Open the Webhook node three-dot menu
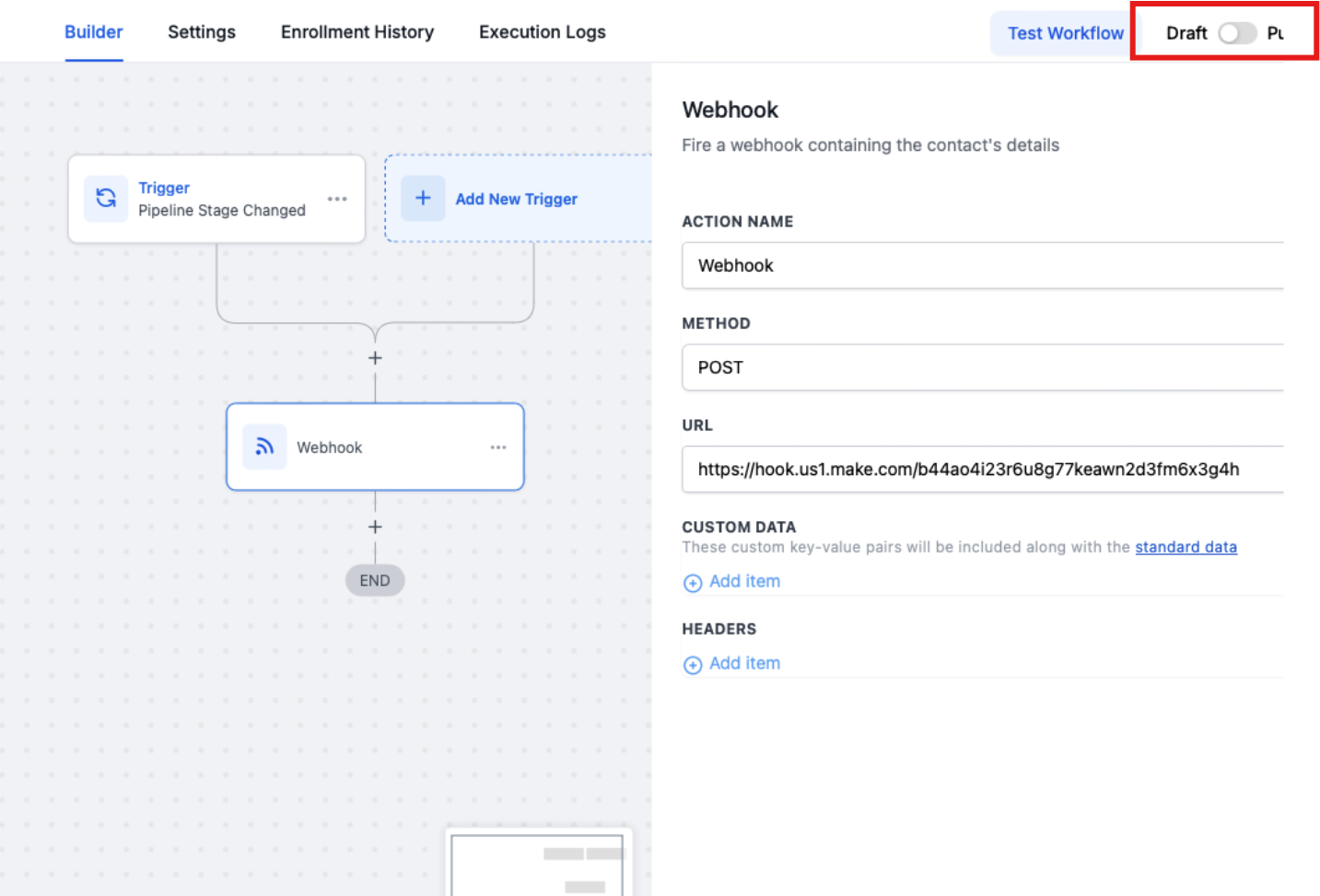This screenshot has height=896, width=1320. (498, 447)
